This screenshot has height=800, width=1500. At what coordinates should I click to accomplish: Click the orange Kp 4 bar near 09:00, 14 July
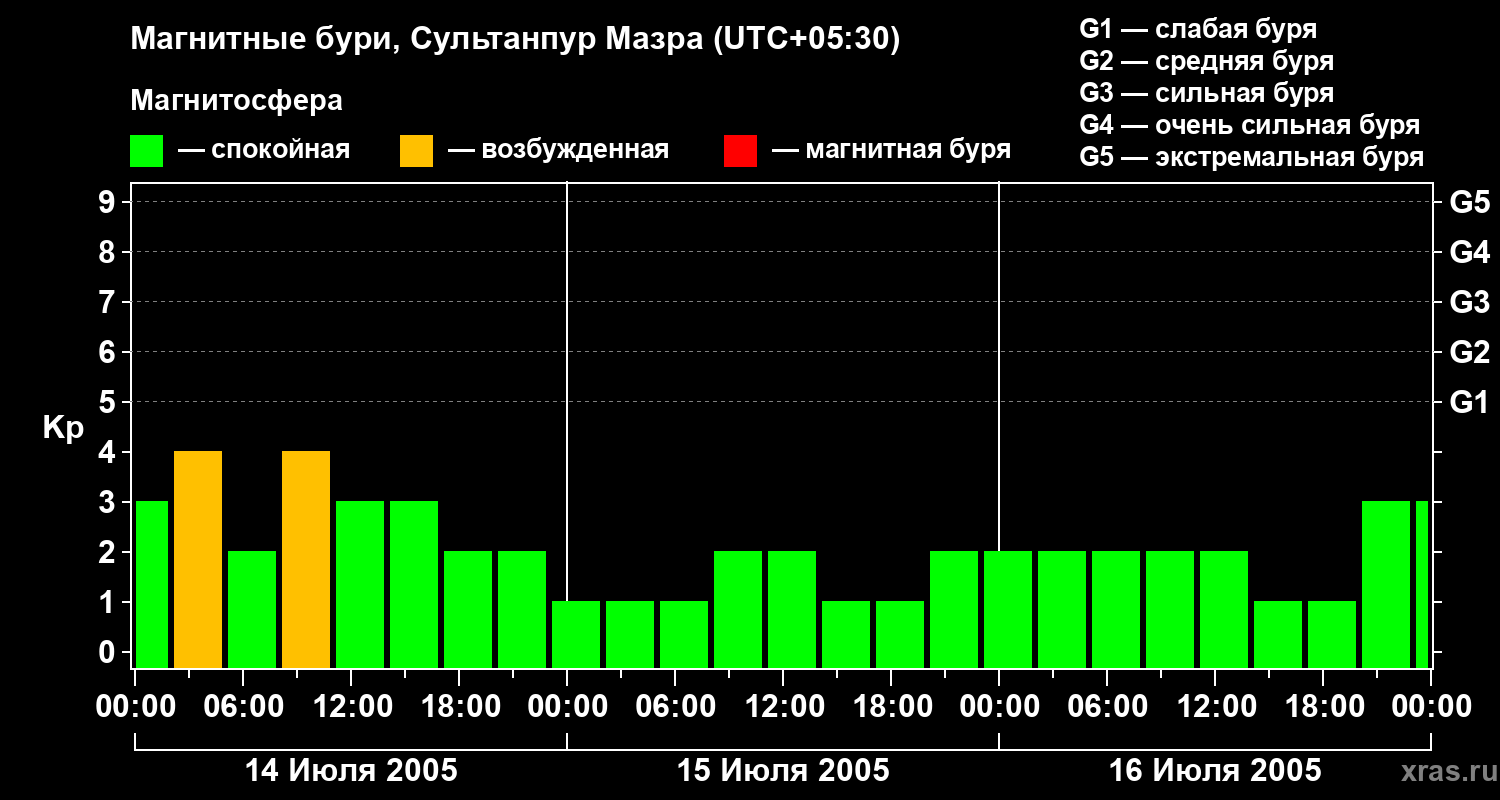click(x=306, y=560)
